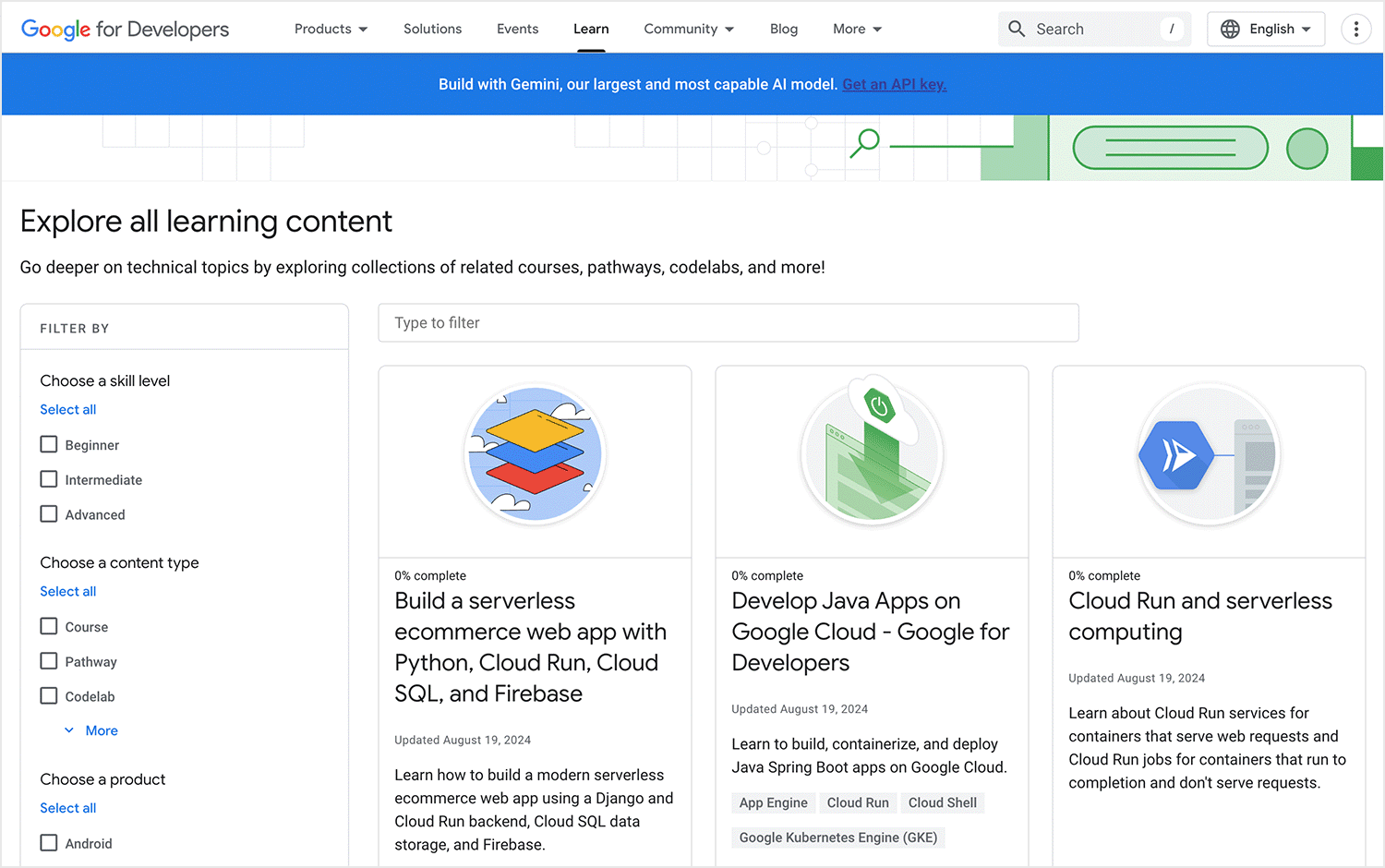The width and height of the screenshot is (1385, 868).
Task: Open the globe language selector icon
Action: (x=1230, y=29)
